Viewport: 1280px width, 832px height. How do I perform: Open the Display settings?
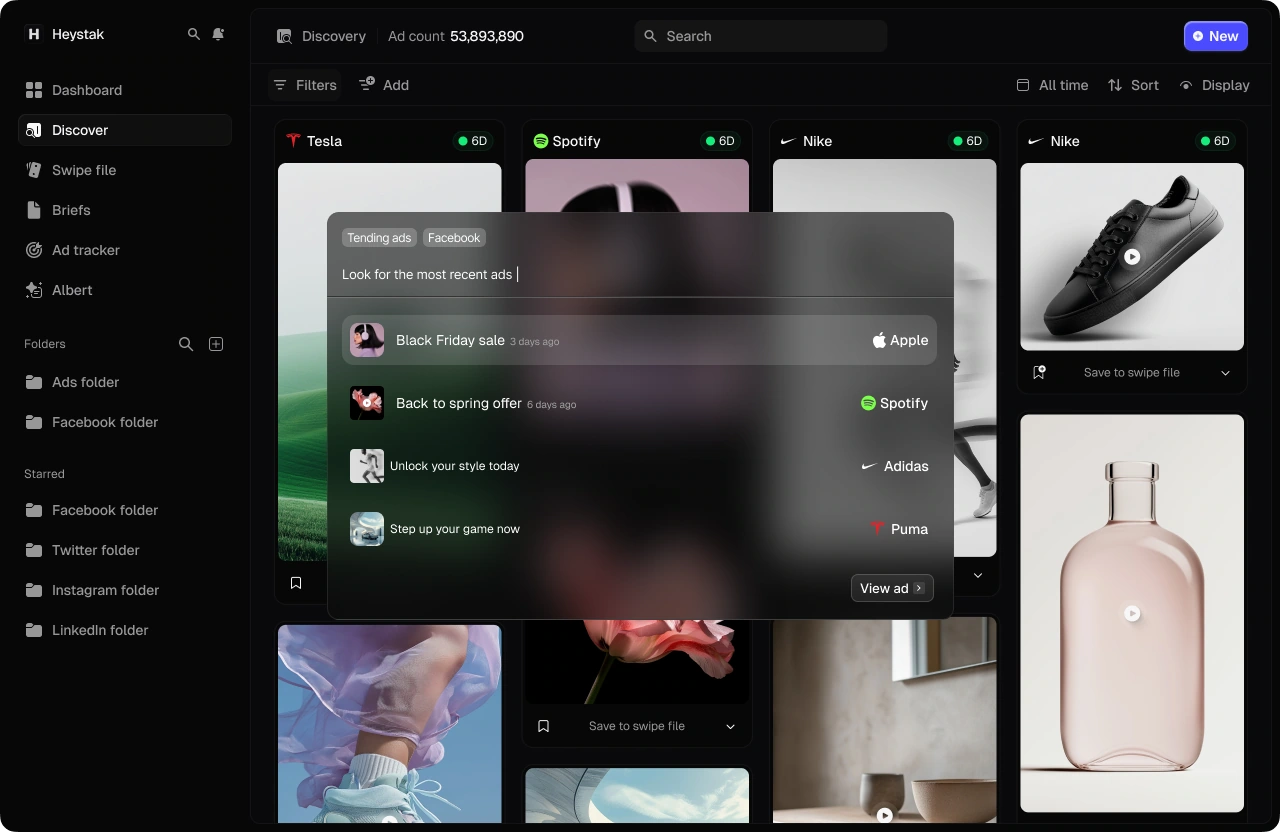point(1214,85)
